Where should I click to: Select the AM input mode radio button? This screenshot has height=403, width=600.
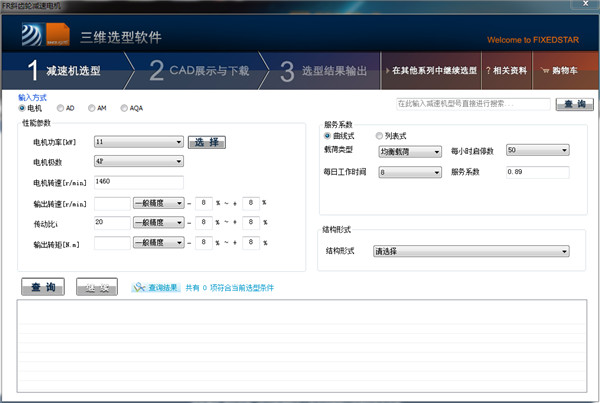(x=91, y=108)
